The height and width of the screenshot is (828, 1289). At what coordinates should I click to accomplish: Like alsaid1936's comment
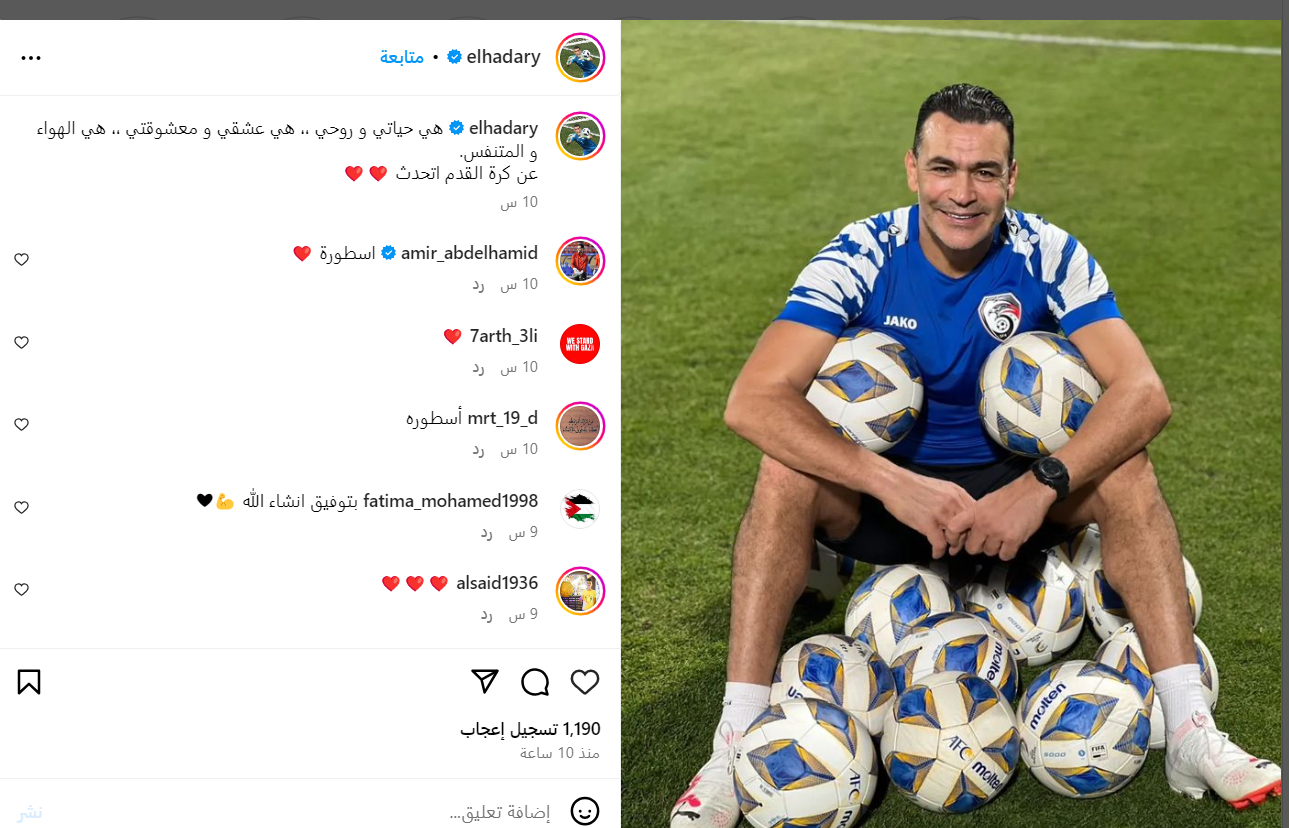pos(21,590)
